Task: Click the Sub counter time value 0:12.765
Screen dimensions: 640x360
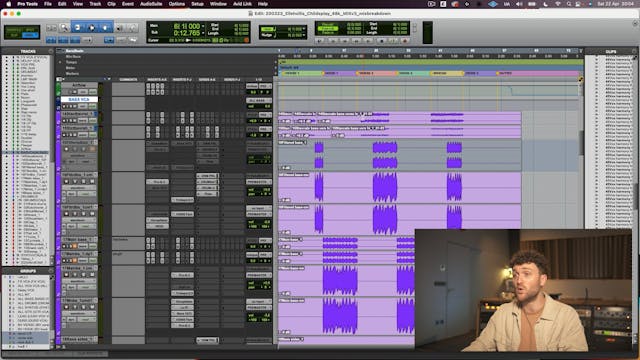Action: [187, 33]
